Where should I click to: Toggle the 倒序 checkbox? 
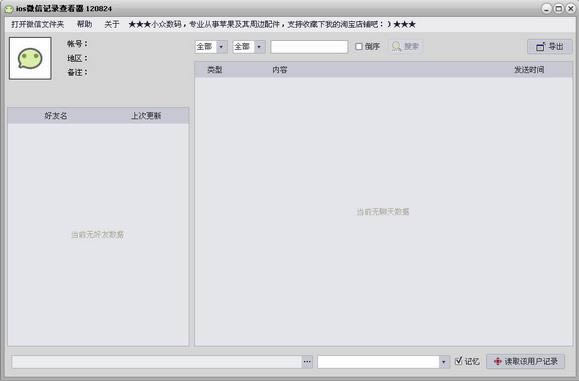pos(359,47)
